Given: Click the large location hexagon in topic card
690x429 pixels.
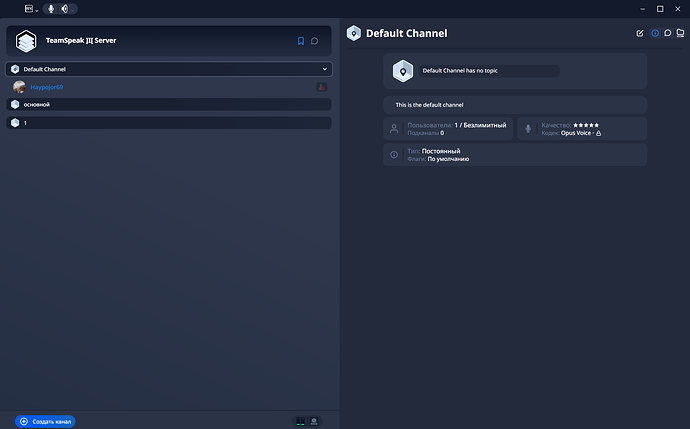Looking at the screenshot, I should tap(403, 71).
